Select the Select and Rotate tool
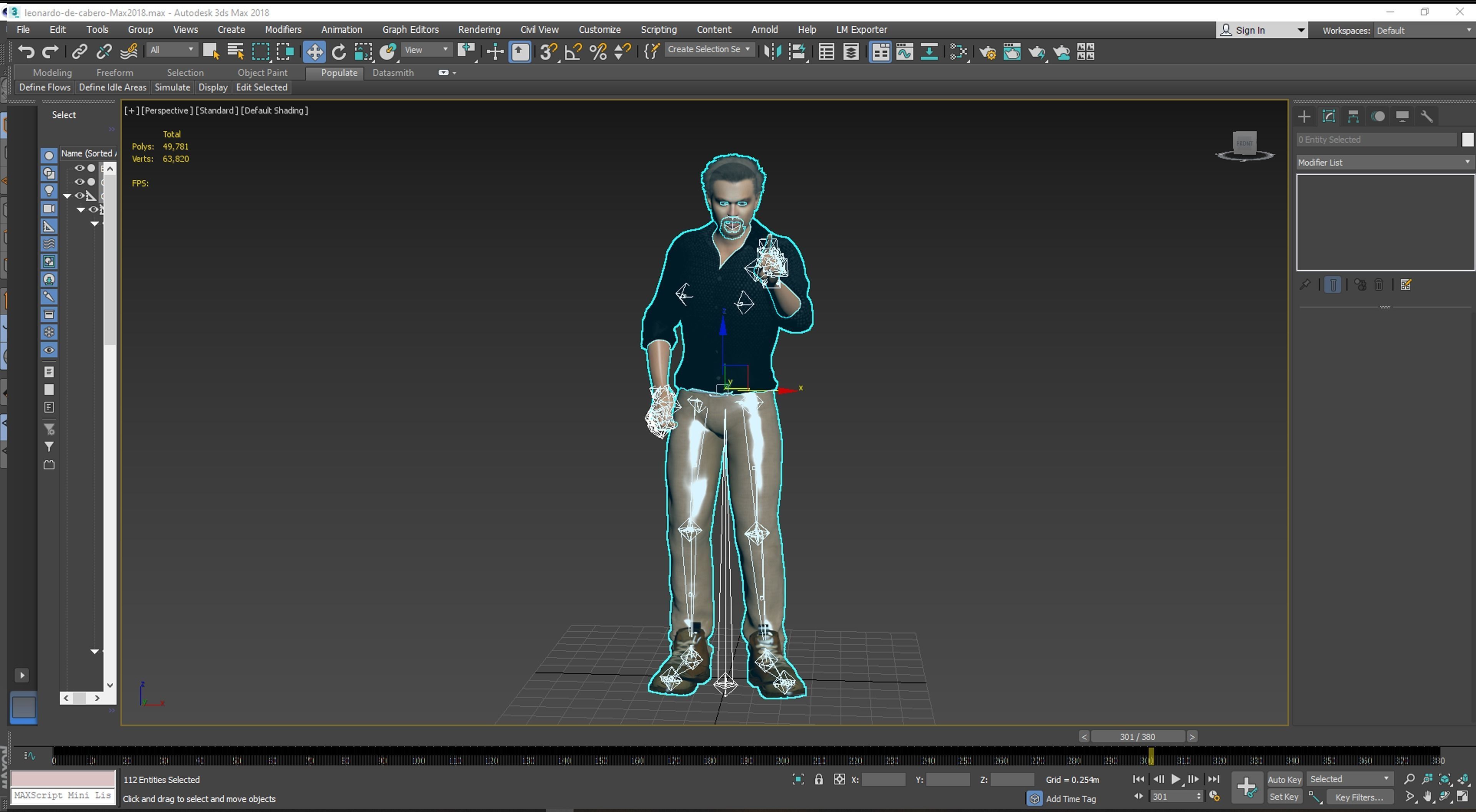 (339, 52)
